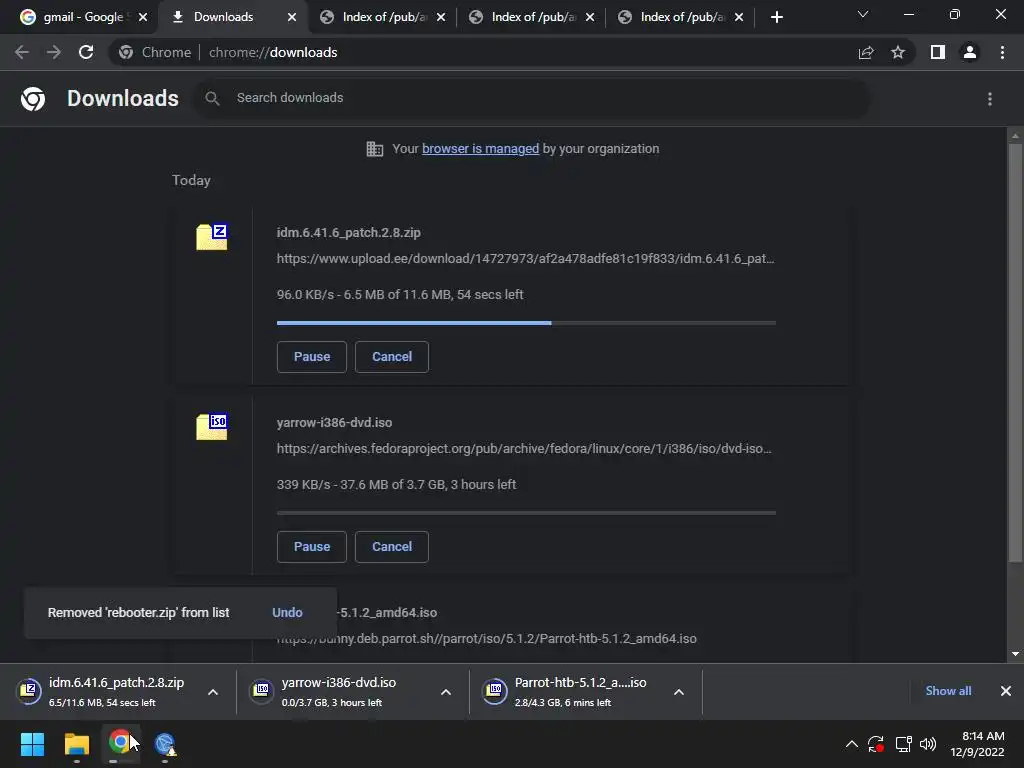Image resolution: width=1024 pixels, height=768 pixels.
Task: Expand options for yarrow iso shelf item
Action: click(x=446, y=692)
